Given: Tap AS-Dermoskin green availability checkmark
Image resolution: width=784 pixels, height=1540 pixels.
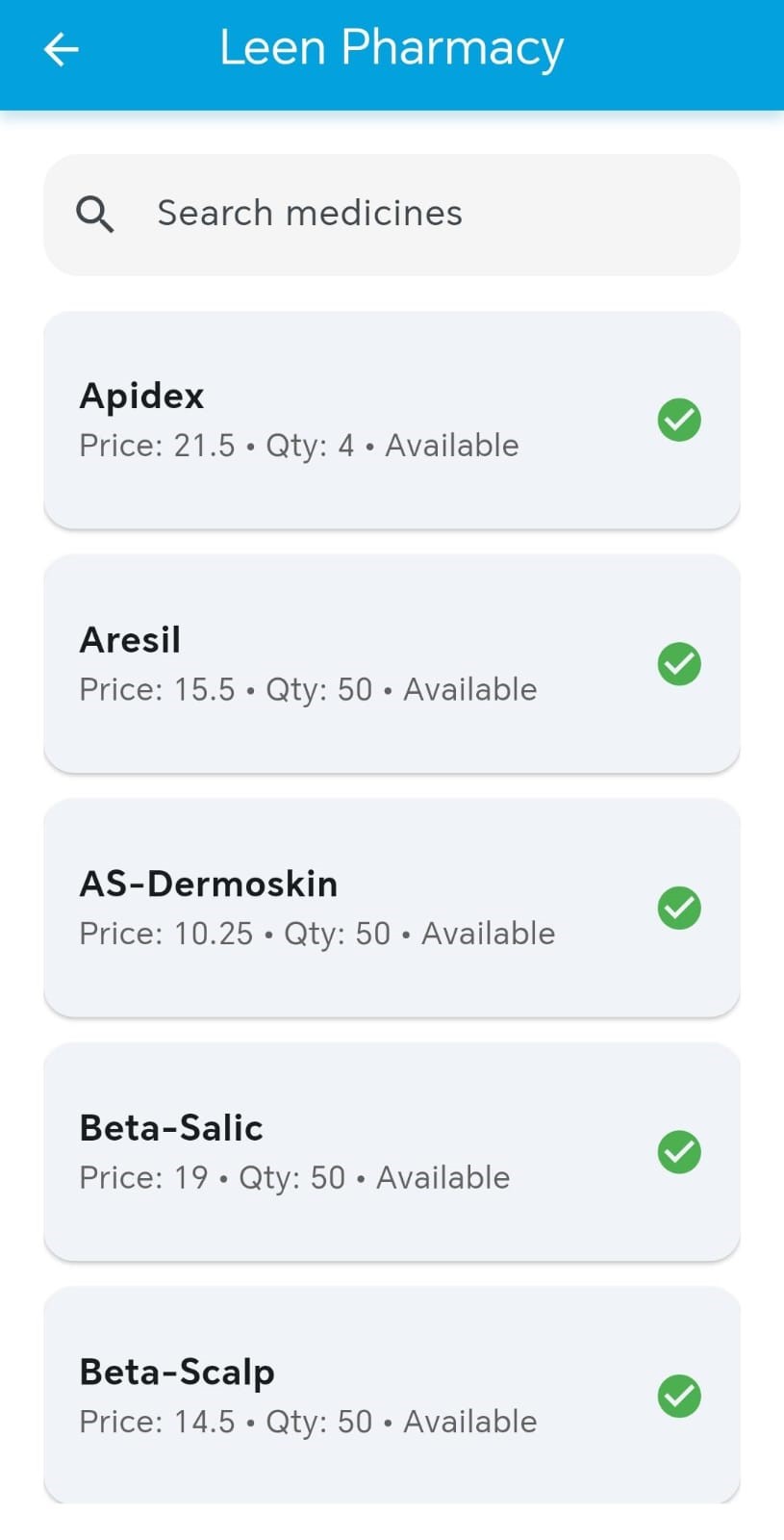Looking at the screenshot, I should click(679, 908).
